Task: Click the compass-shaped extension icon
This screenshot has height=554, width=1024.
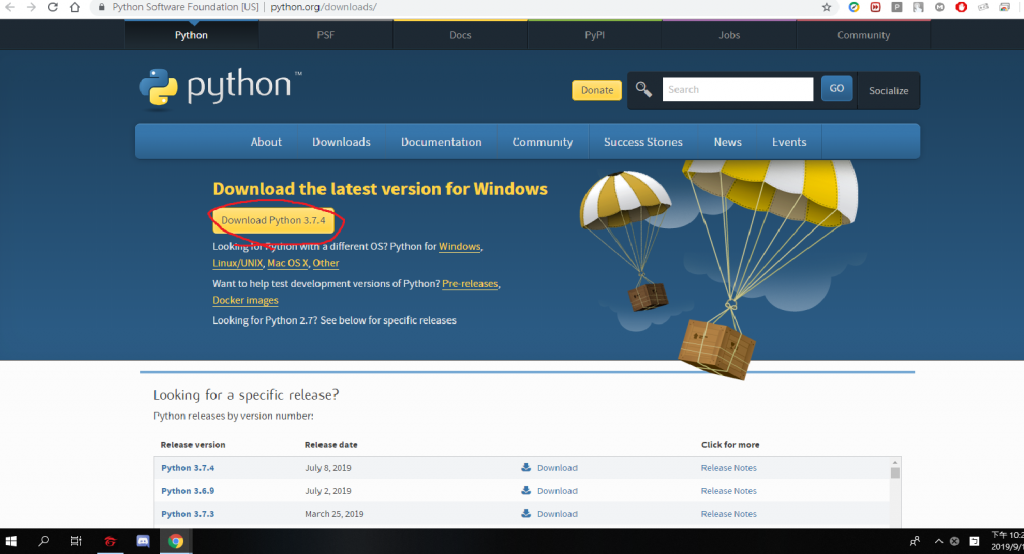Action: pyautogui.click(x=854, y=7)
